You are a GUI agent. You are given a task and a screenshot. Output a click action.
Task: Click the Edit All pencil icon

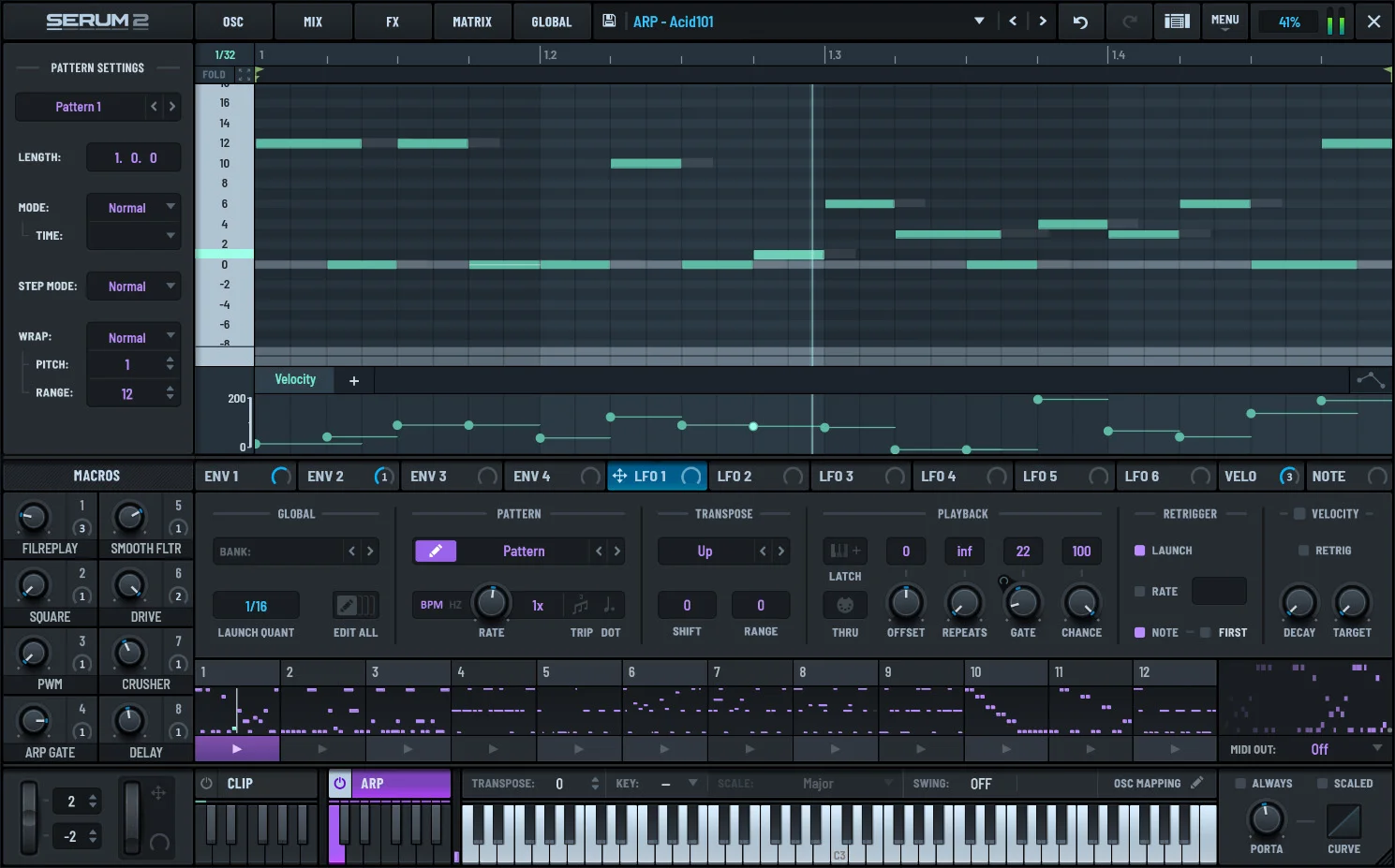coord(355,605)
